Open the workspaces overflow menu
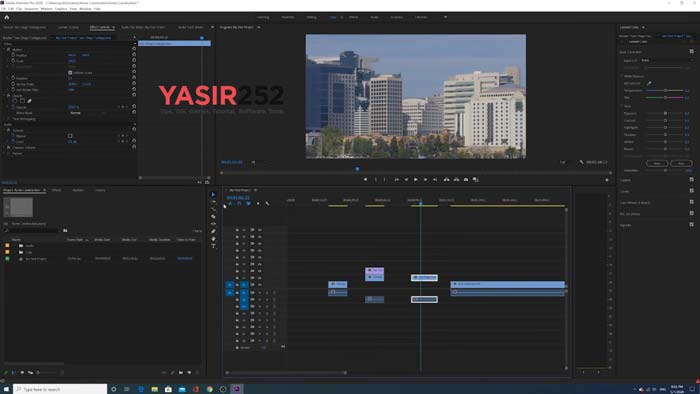Image resolution: width=700 pixels, height=394 pixels. pos(445,17)
